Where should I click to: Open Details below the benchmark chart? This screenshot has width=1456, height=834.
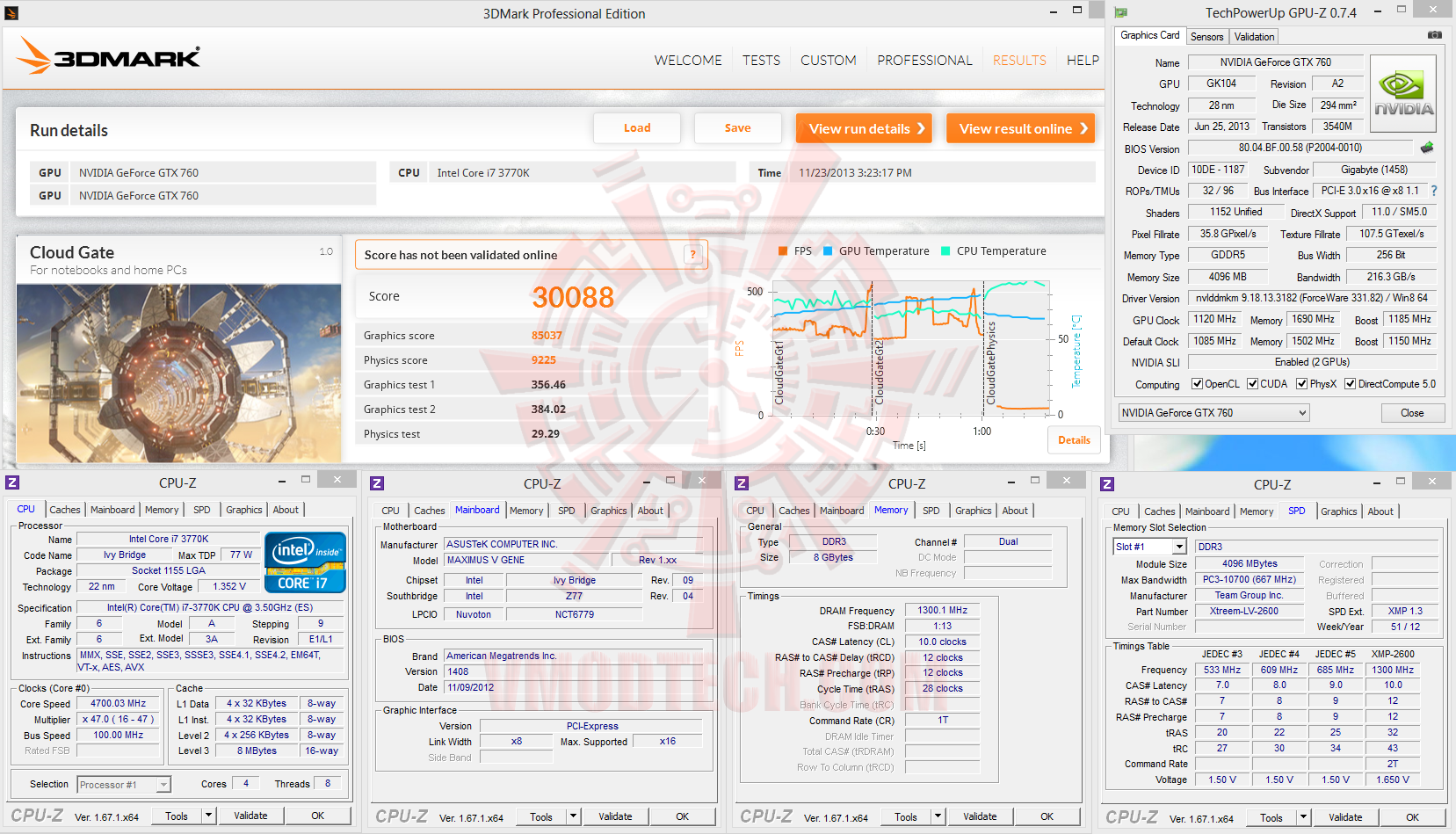coord(1074,440)
